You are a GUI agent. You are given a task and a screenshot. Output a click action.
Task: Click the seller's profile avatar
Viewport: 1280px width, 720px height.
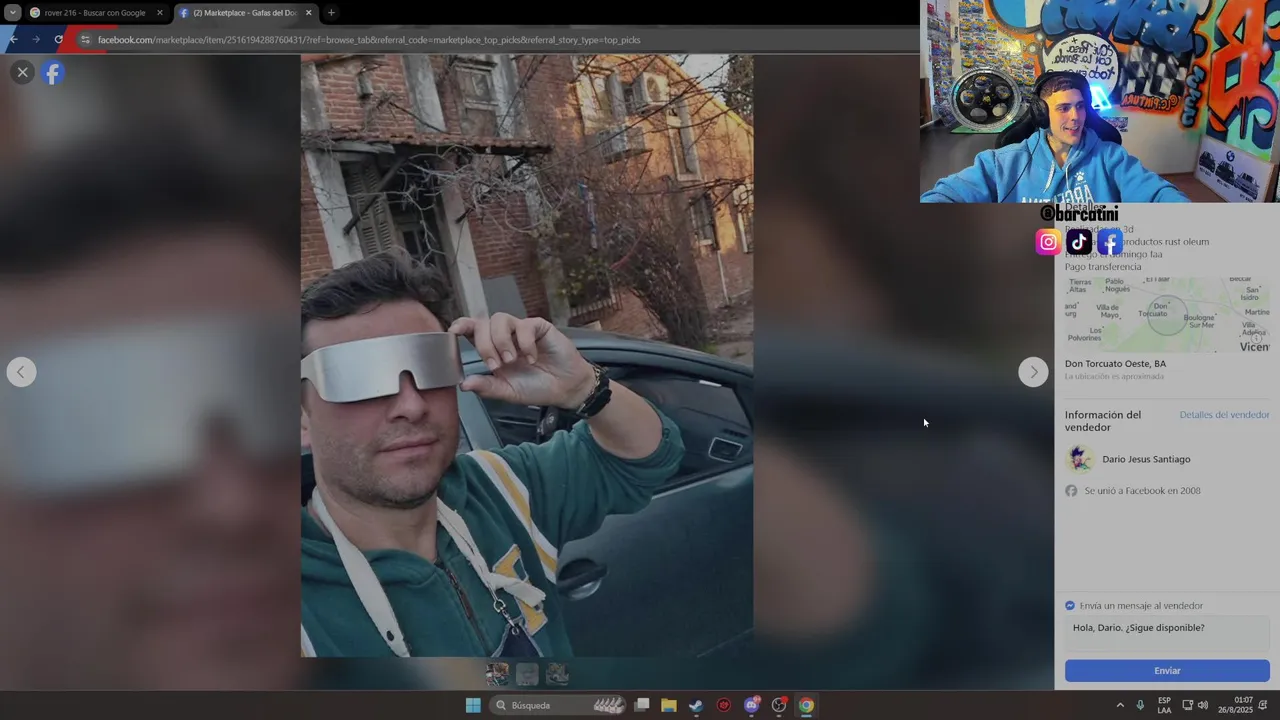click(x=1079, y=459)
